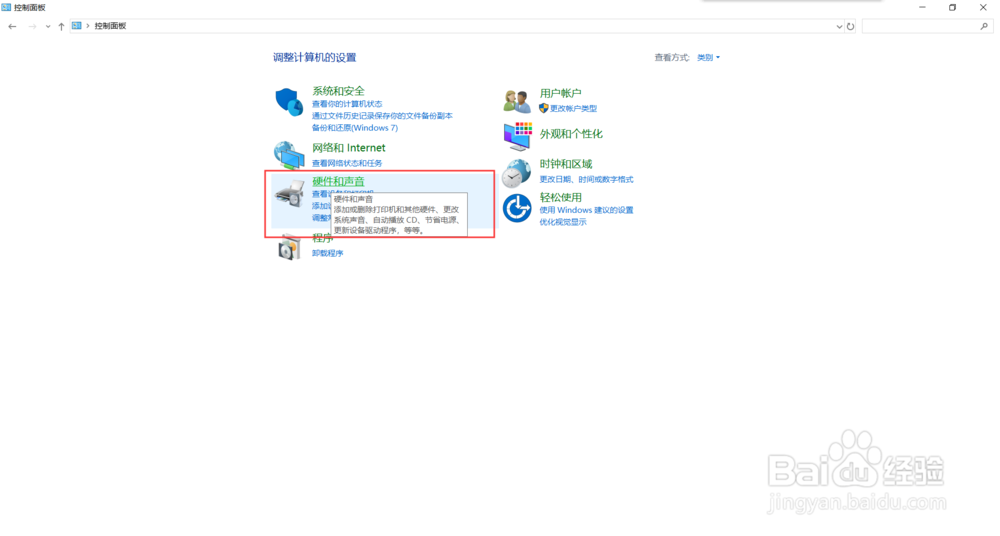Screen dimensions: 1000x536
Task: Click the Forward arrow in navigation bar
Action: (x=32, y=26)
